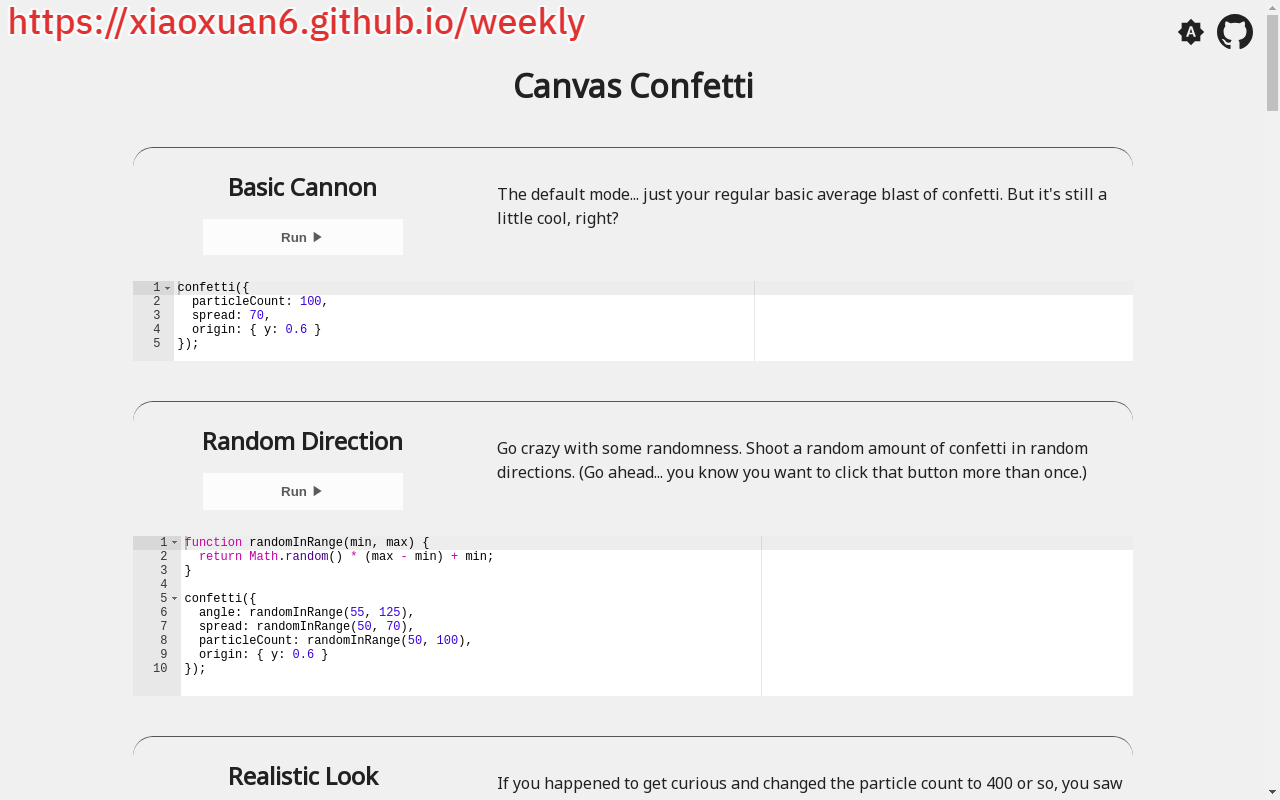Select line number 10 in Random Direction gutter

pyautogui.click(x=160, y=669)
